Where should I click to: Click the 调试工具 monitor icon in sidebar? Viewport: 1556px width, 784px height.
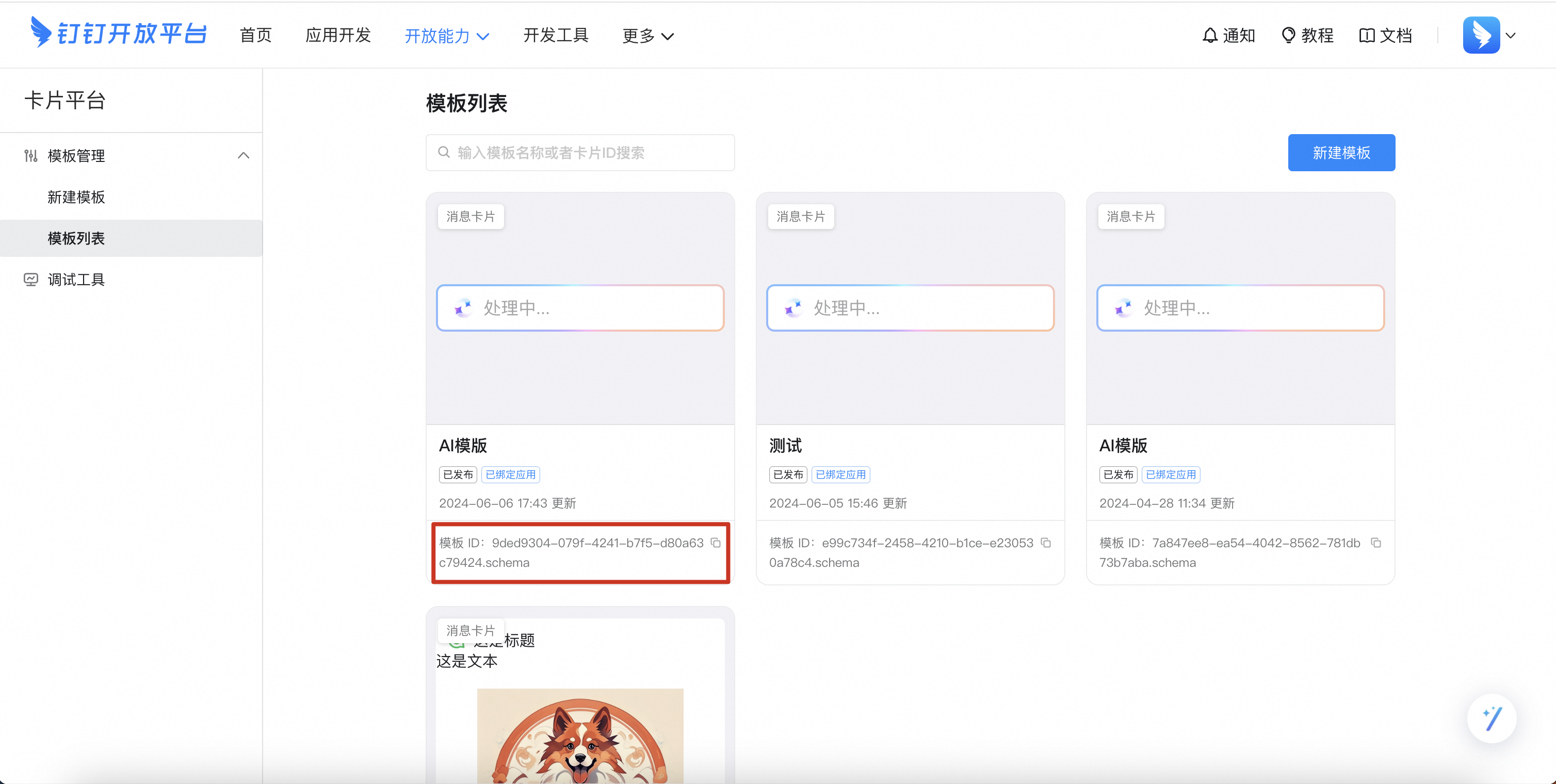[x=31, y=279]
